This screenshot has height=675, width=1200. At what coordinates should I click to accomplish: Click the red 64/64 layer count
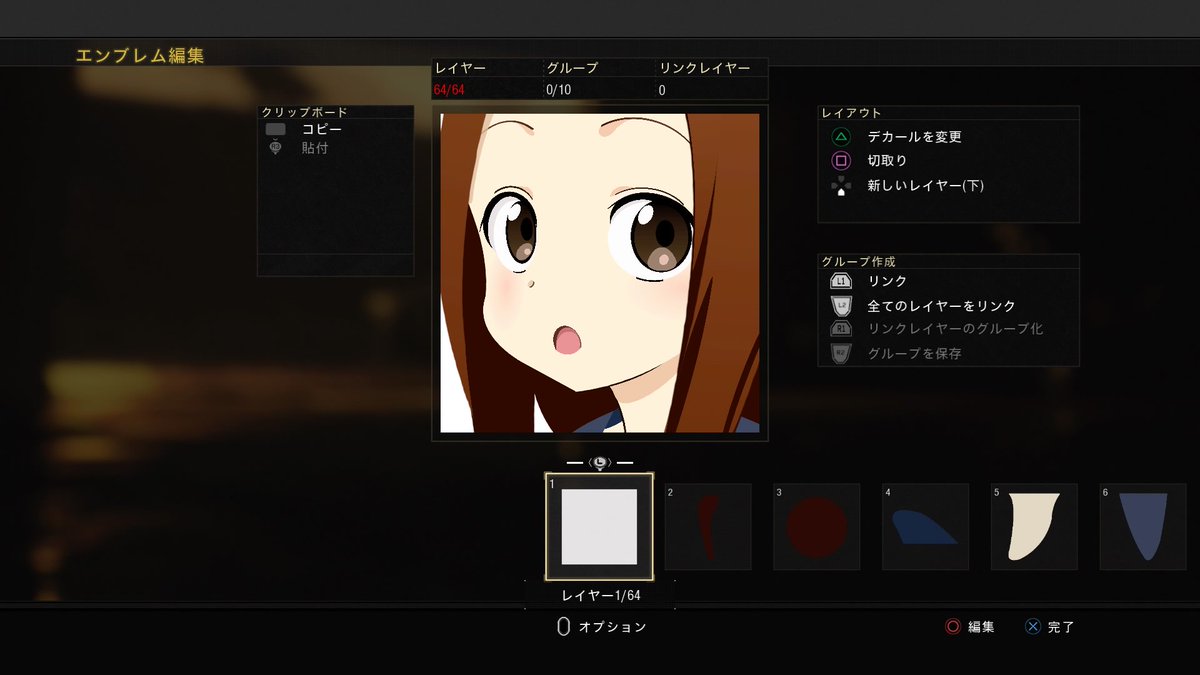pyautogui.click(x=449, y=90)
